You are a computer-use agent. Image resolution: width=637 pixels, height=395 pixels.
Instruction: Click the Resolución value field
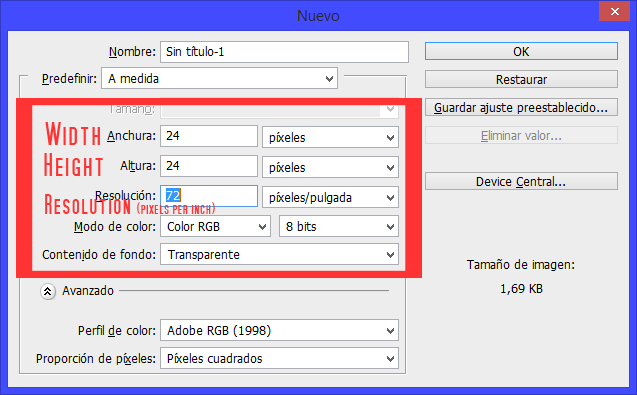point(209,196)
